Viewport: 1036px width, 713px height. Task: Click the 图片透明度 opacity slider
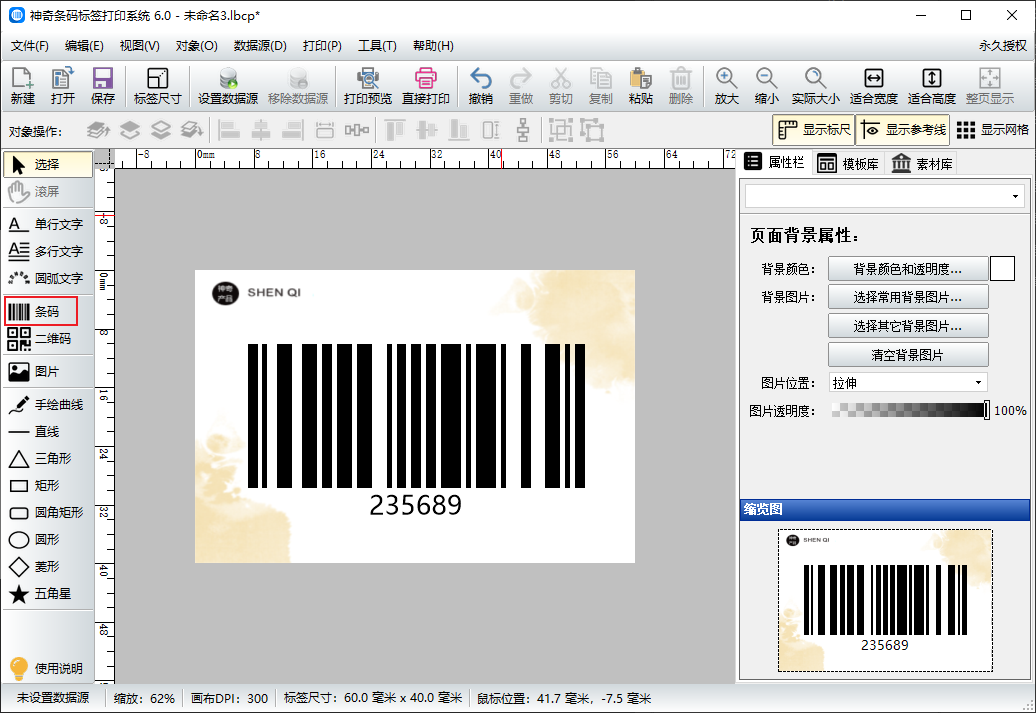click(910, 410)
